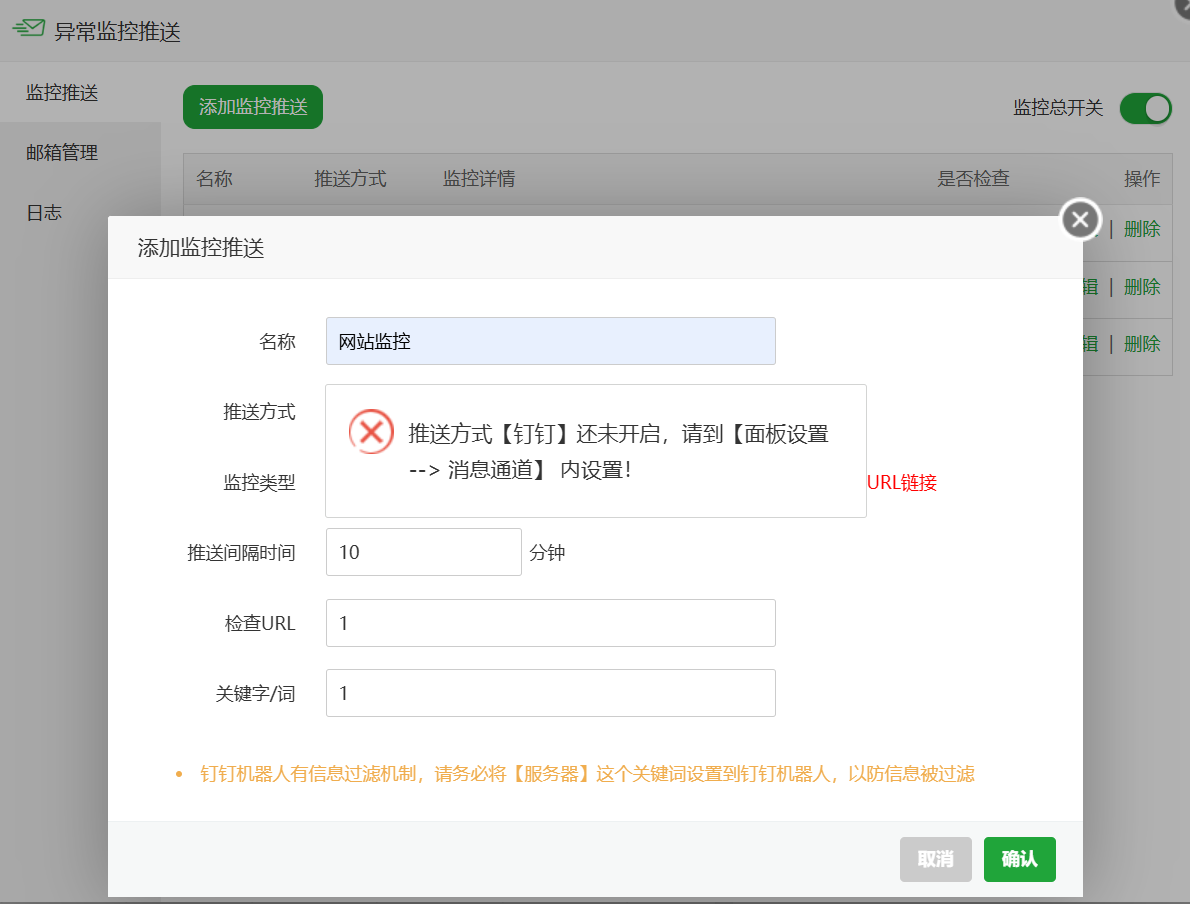Click the 操作 column header
Viewport: 1190px width, 904px height.
tap(1142, 178)
